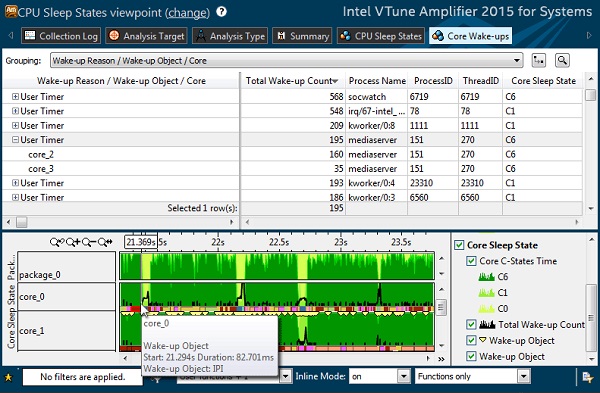The height and width of the screenshot is (393, 600).
Task: Click the Summary tab icon
Action: coord(282,36)
